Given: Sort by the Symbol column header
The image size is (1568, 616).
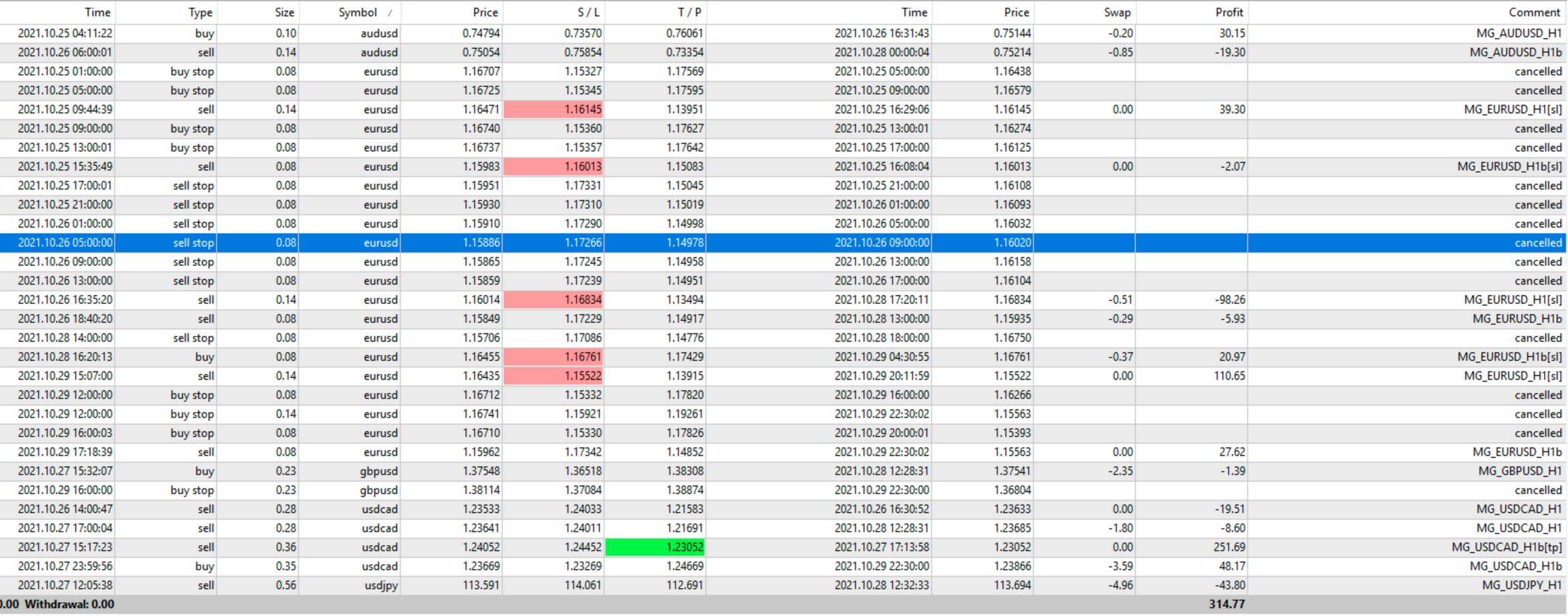Looking at the screenshot, I should point(350,12).
